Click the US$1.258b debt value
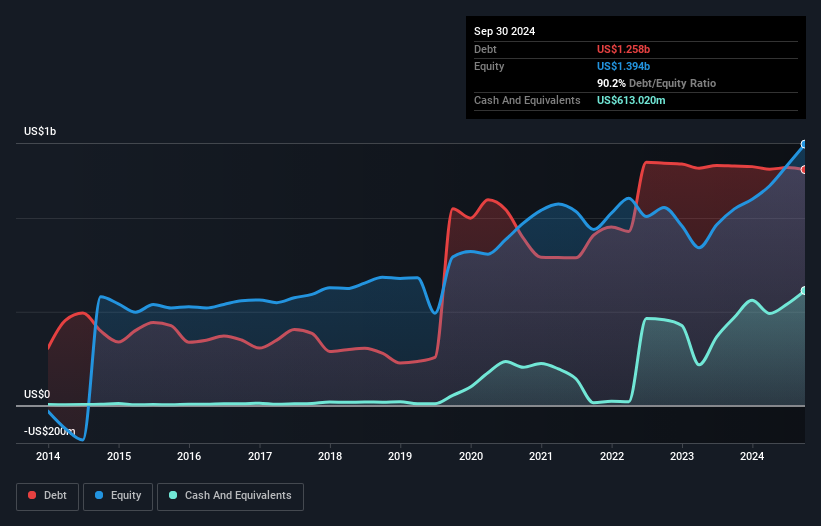Image resolution: width=821 pixels, height=526 pixels. pyautogui.click(x=623, y=49)
